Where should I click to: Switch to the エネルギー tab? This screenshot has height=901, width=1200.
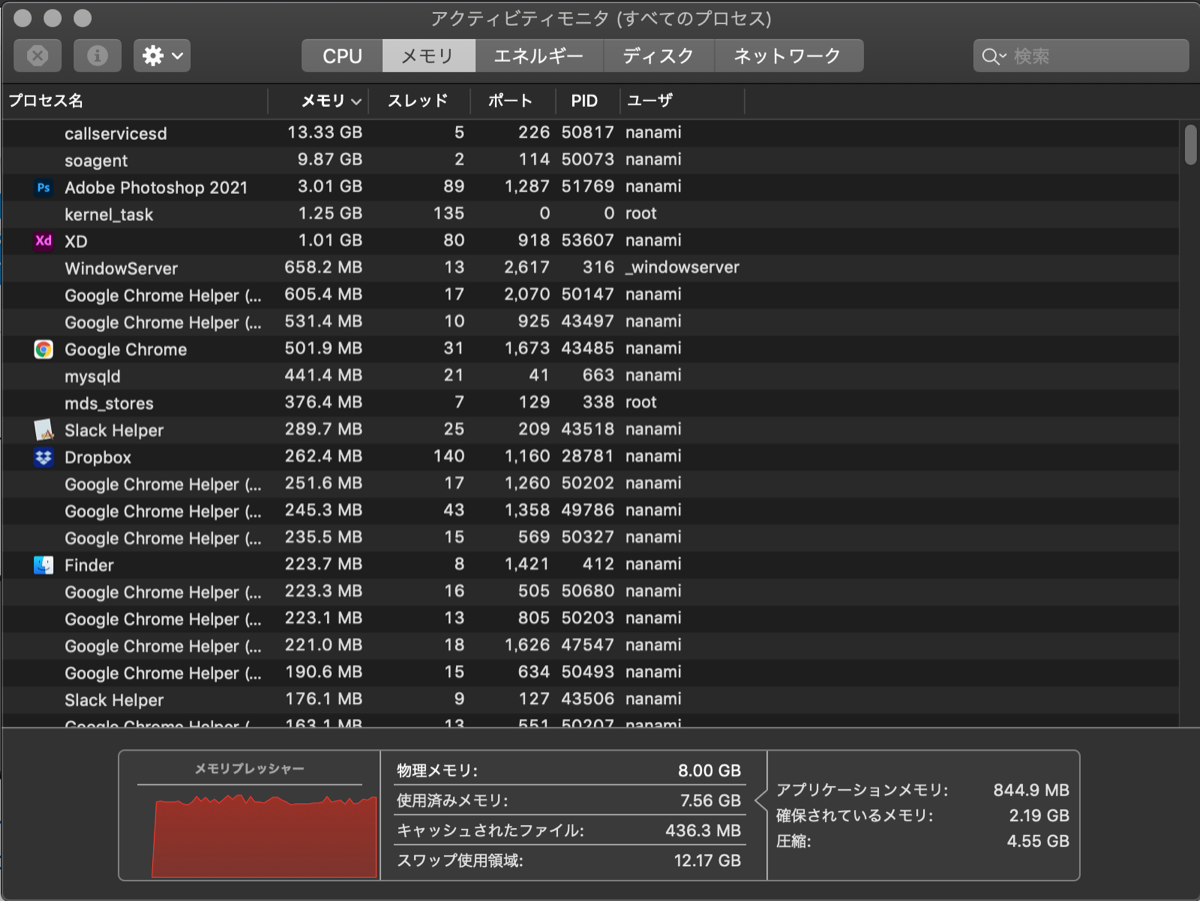538,56
